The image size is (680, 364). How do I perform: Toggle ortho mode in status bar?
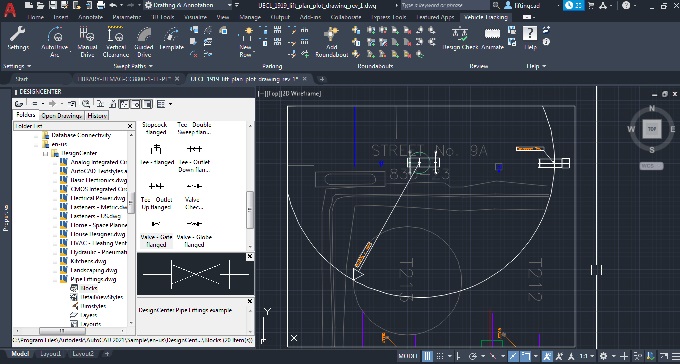click(459, 356)
